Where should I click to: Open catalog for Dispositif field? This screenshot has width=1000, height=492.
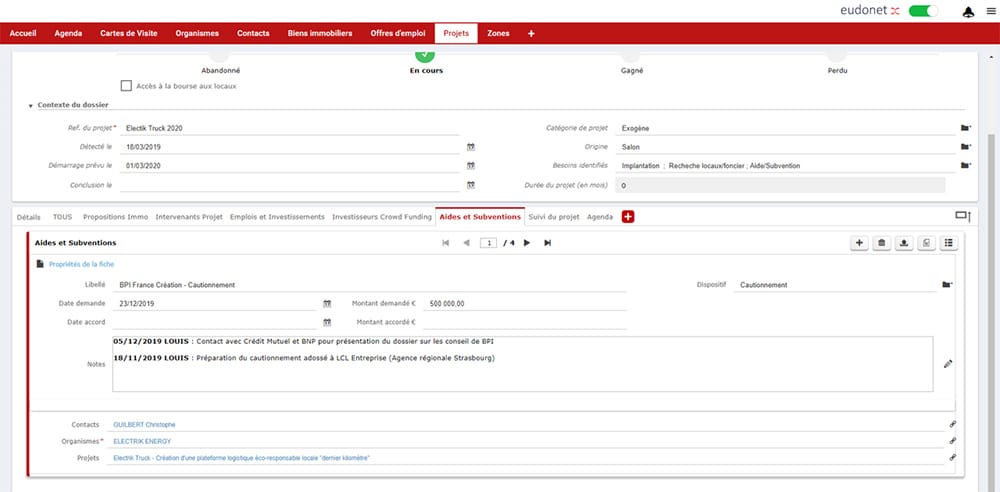click(x=947, y=285)
